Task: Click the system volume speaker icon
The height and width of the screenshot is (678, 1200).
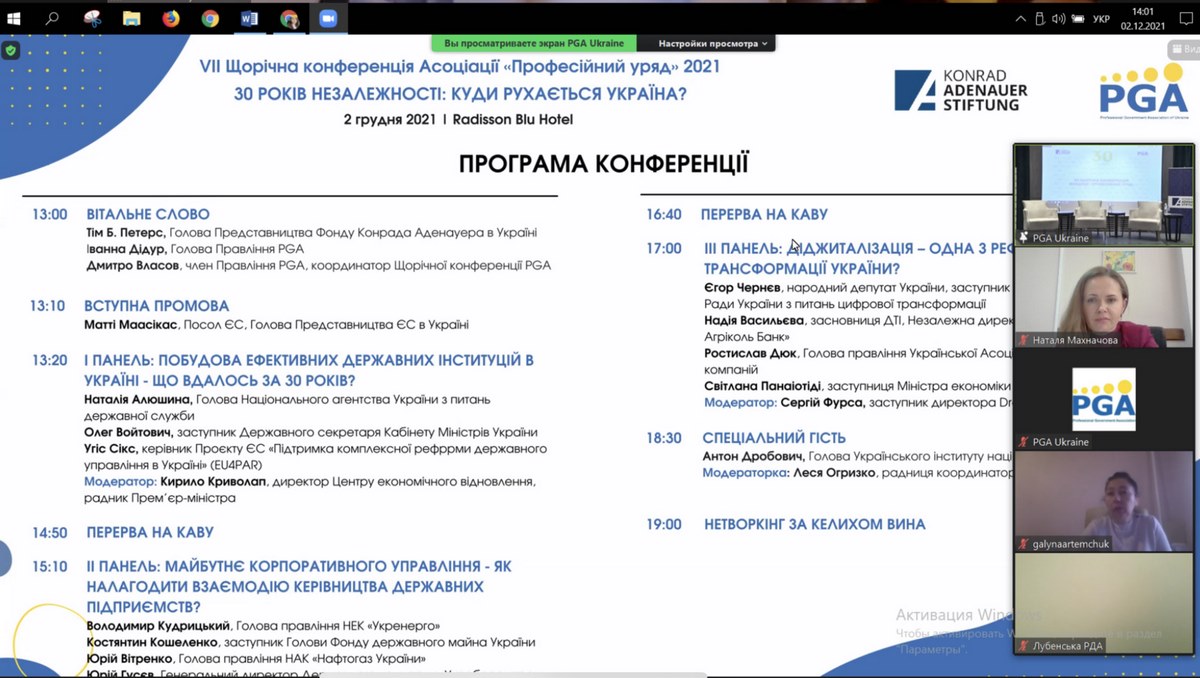Action: 1058,18
